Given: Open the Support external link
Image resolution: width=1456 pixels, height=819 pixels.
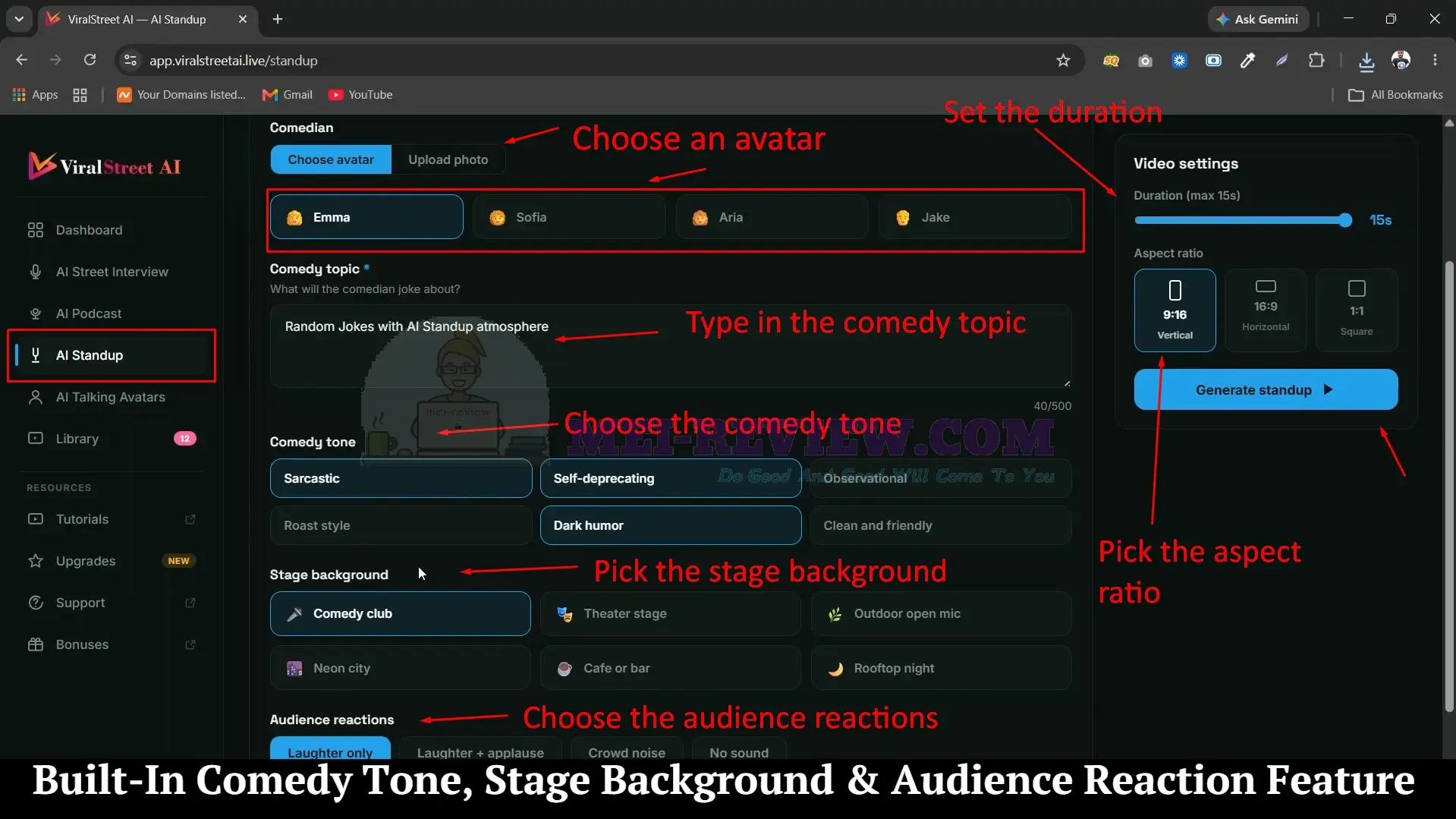Looking at the screenshot, I should point(110,603).
